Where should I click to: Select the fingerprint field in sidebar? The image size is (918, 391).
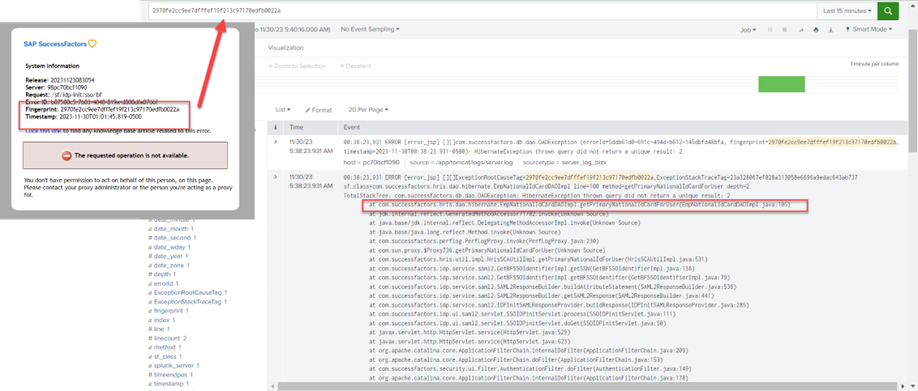click(x=167, y=311)
